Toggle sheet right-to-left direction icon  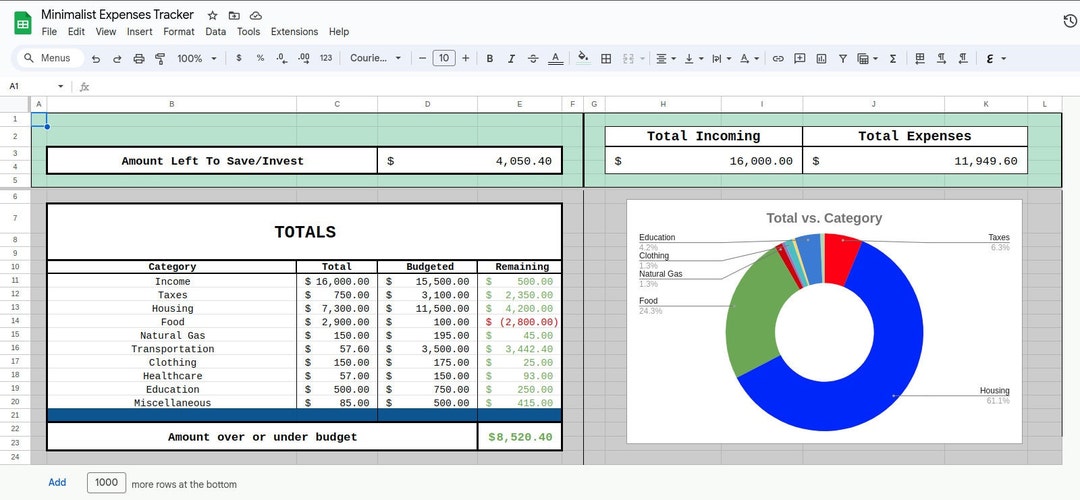(x=920, y=59)
